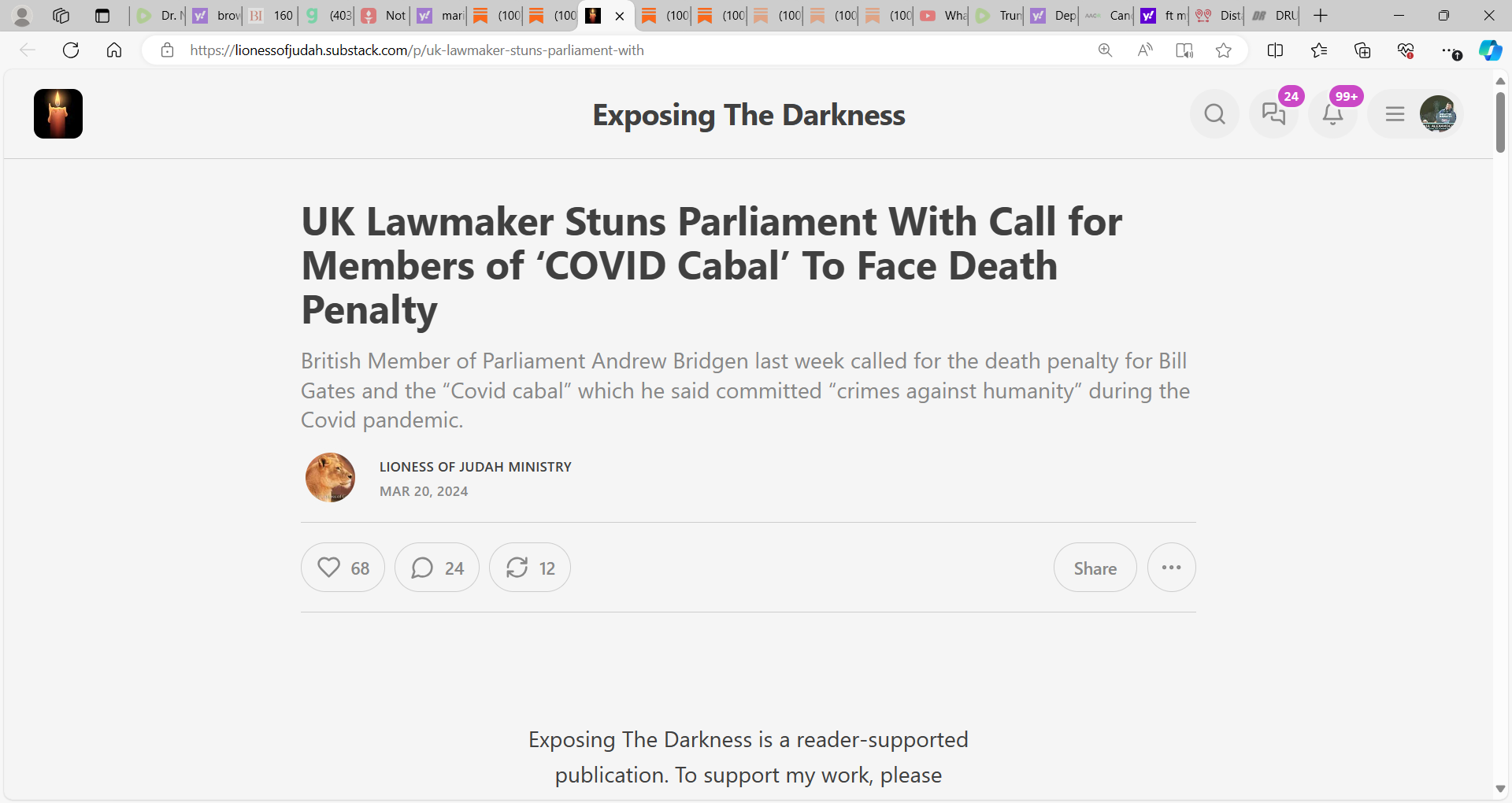Click the browser back arrow
Viewport: 1512px width, 803px height.
pos(28,50)
